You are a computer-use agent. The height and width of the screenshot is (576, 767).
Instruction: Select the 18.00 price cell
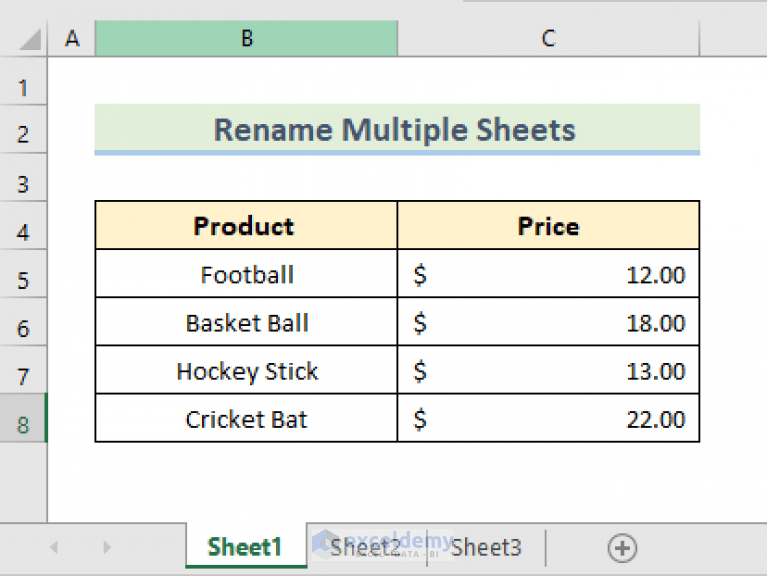(548, 322)
